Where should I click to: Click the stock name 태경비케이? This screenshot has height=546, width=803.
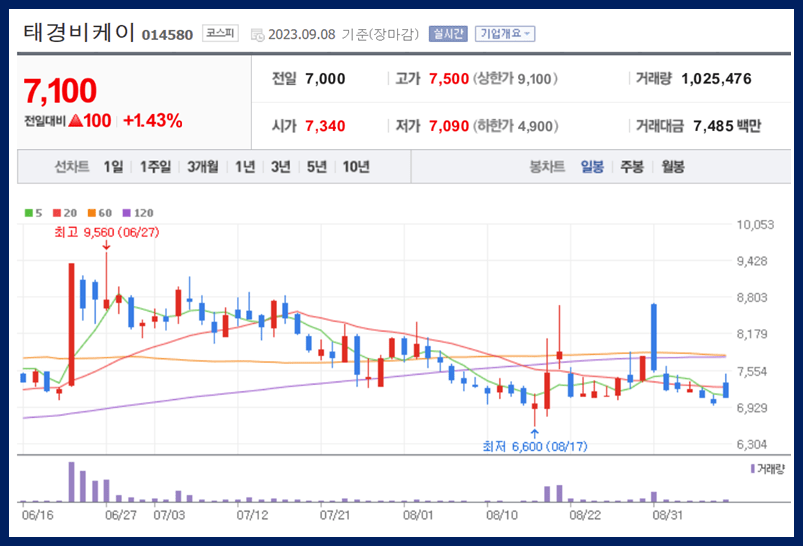pos(79,33)
